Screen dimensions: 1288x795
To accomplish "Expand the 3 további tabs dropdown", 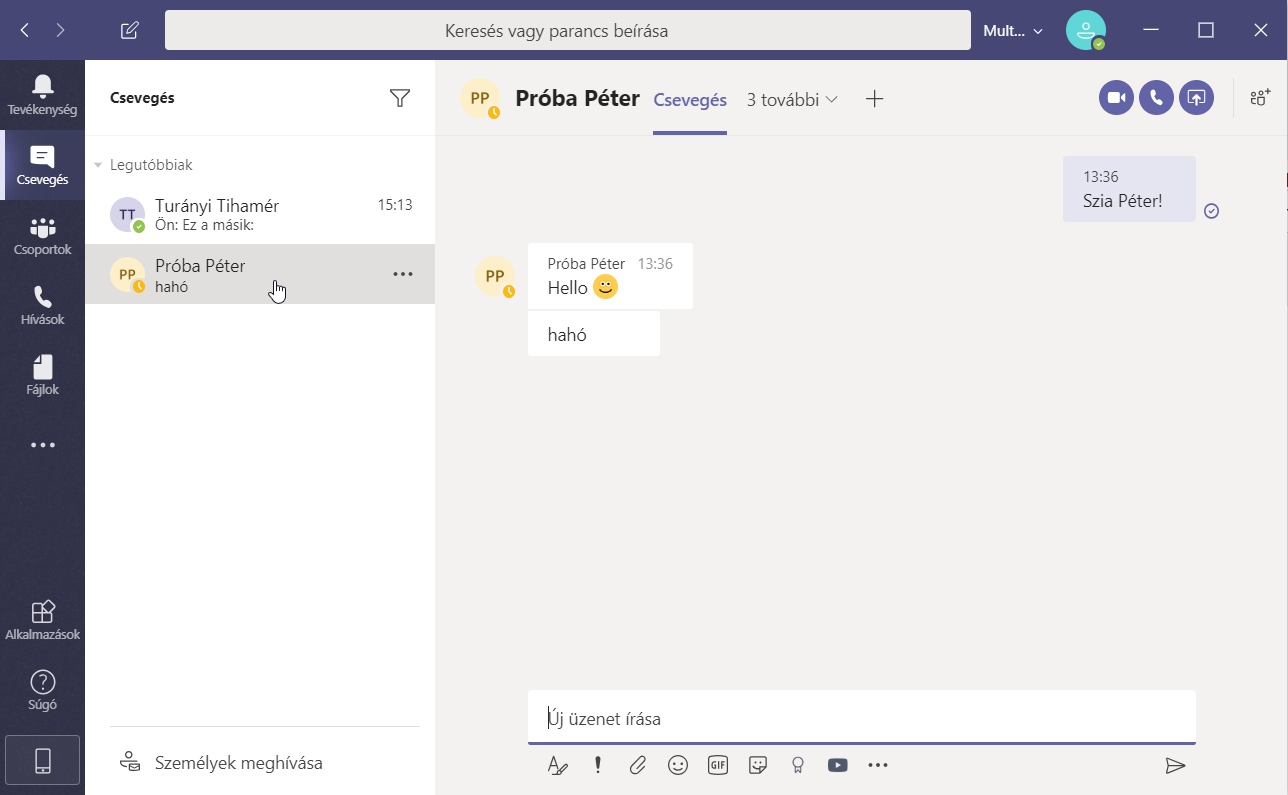I will click(792, 99).
